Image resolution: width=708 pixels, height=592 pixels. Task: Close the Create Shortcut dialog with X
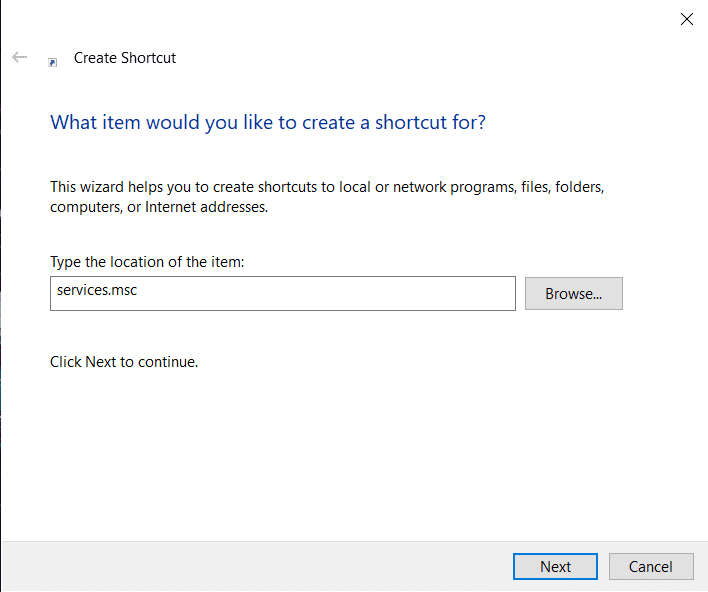(x=687, y=19)
